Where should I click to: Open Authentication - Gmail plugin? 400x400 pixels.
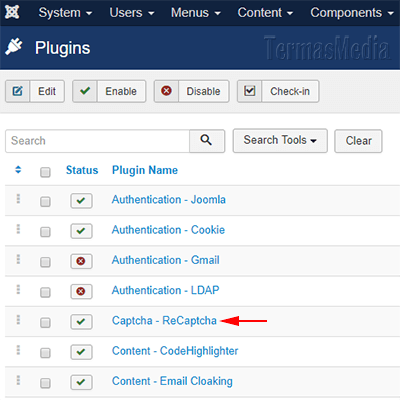166,260
